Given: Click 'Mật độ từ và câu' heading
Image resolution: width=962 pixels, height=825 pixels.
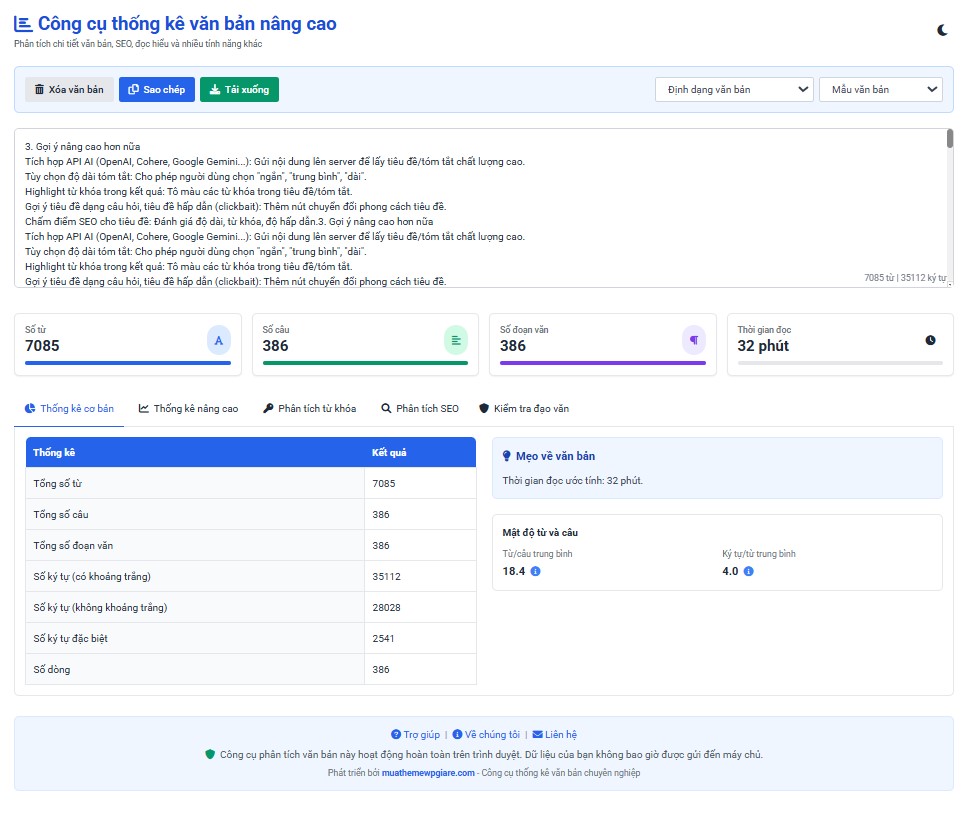Looking at the screenshot, I should pyautogui.click(x=540, y=532).
